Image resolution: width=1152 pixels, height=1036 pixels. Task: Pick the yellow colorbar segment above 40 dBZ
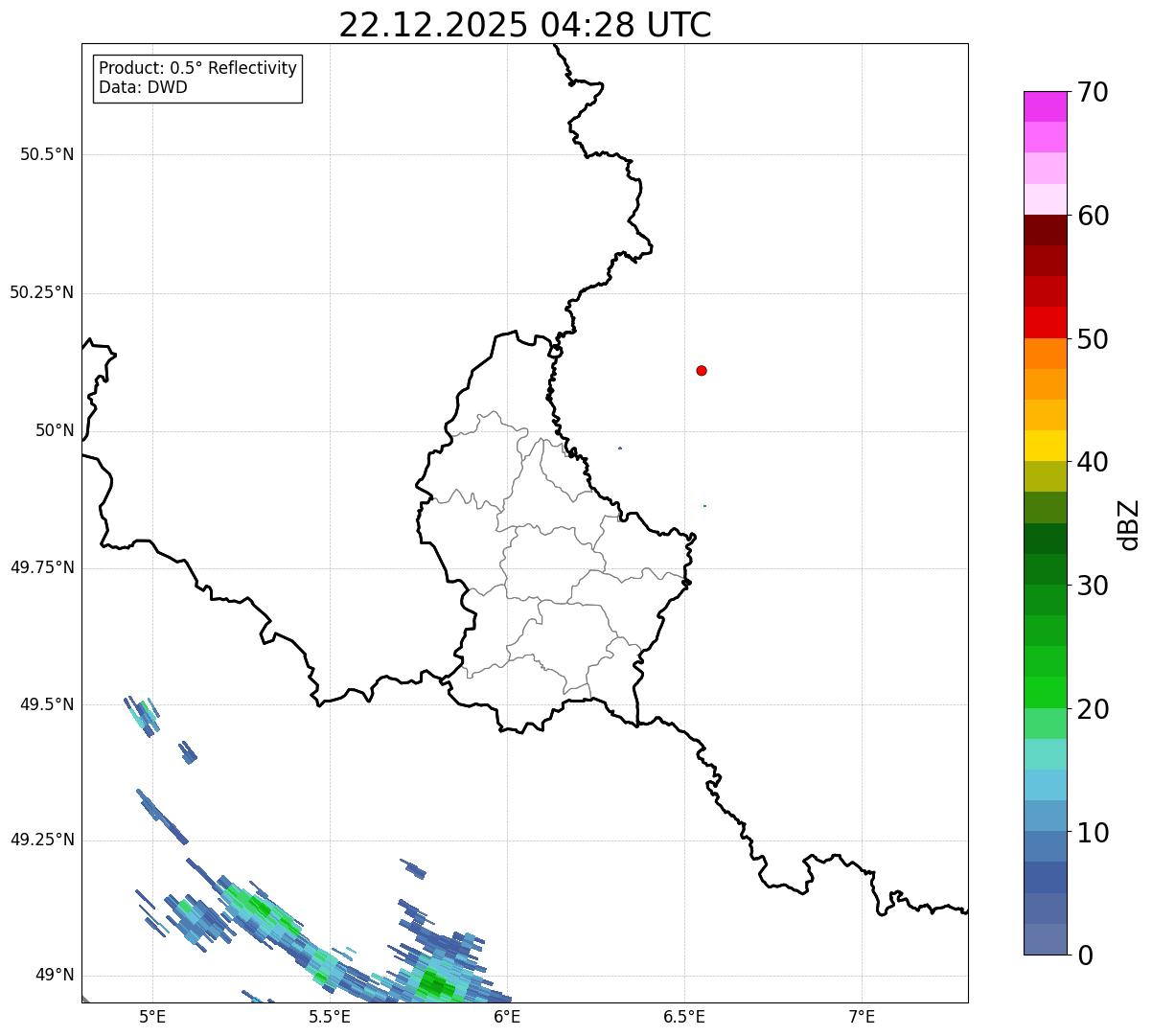pyautogui.click(x=1045, y=446)
